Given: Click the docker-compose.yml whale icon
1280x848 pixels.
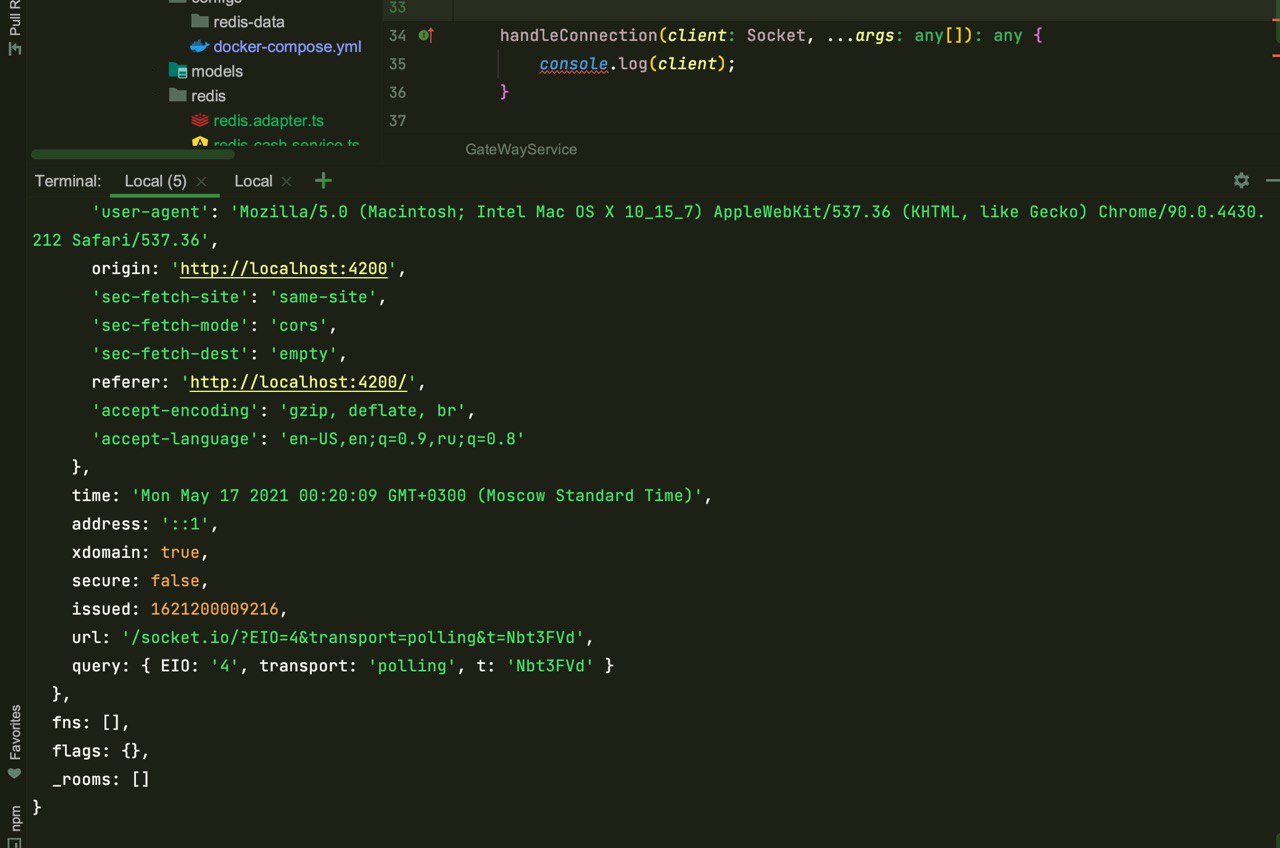Looking at the screenshot, I should (x=200, y=46).
